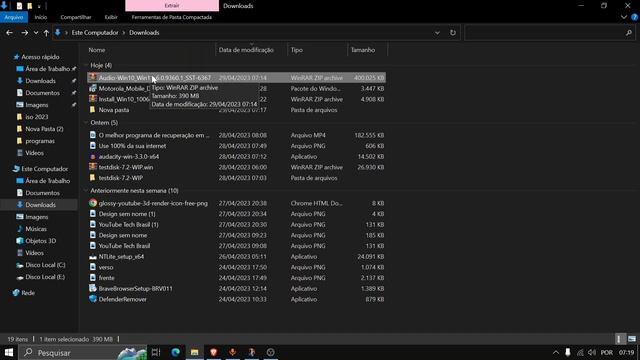
Task: Open volume control in system tray
Action: click(x=592, y=352)
